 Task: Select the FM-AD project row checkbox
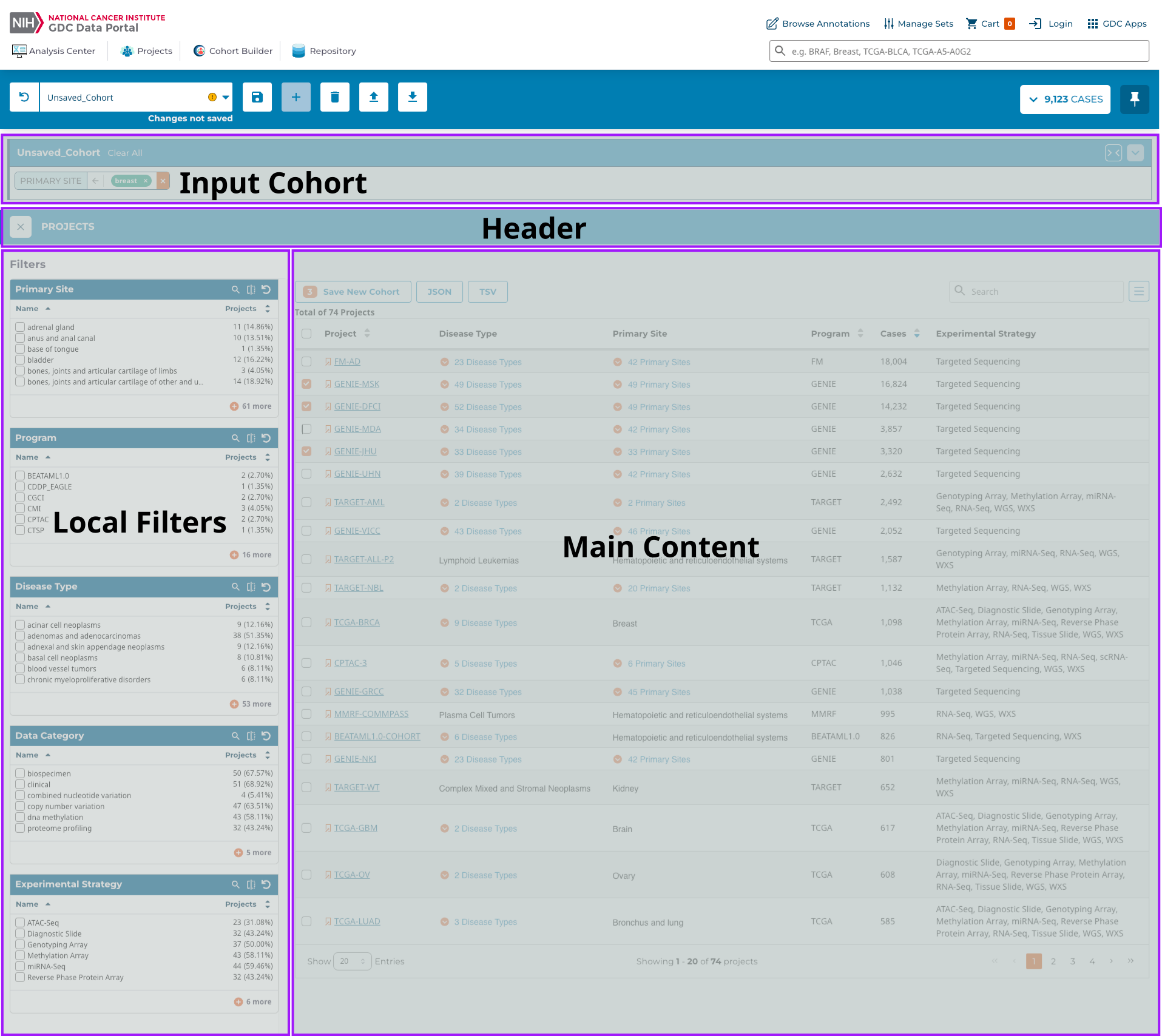tap(306, 362)
